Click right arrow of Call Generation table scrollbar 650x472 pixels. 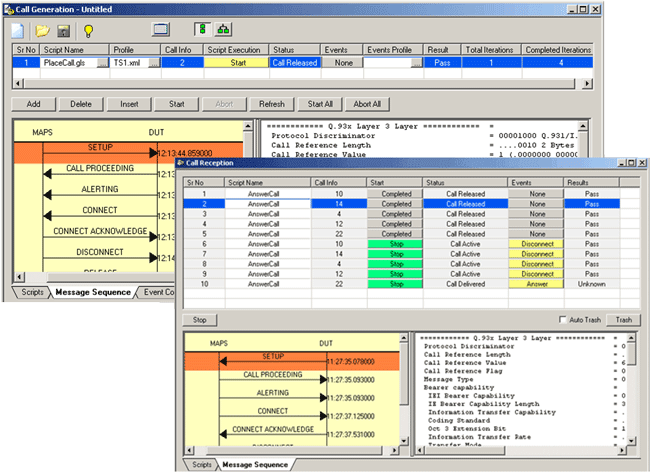(x=586, y=83)
